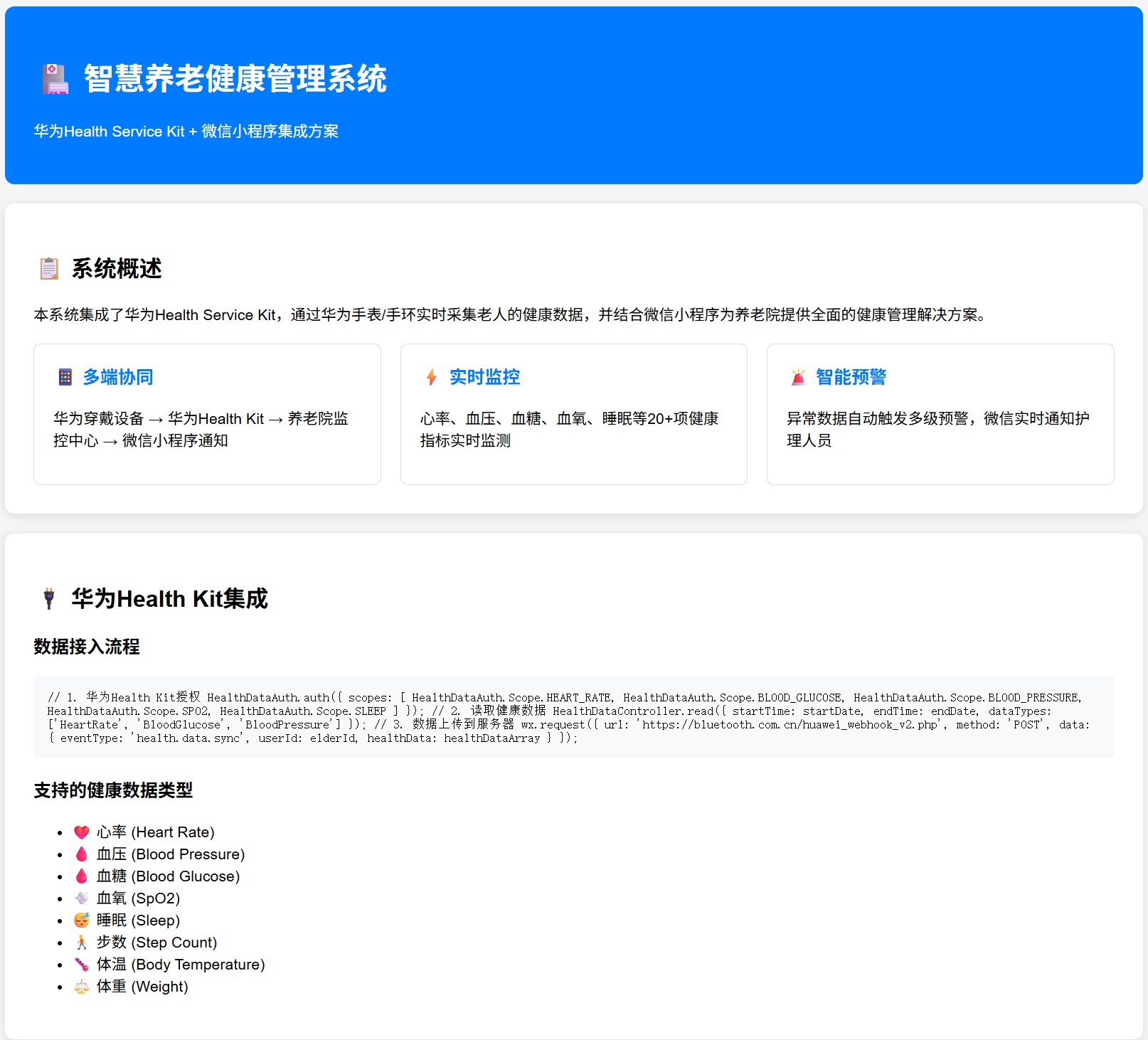This screenshot has height=1040, width=1148.
Task: Click the 数据接入流程 subheading
Action: click(87, 647)
